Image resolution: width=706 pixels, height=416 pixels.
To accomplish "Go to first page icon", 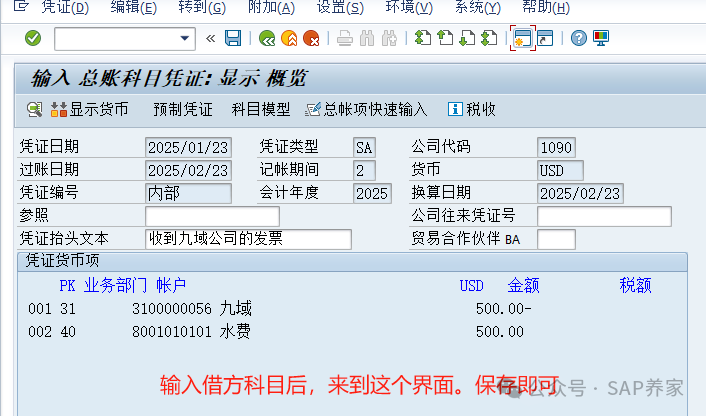I will [423, 38].
